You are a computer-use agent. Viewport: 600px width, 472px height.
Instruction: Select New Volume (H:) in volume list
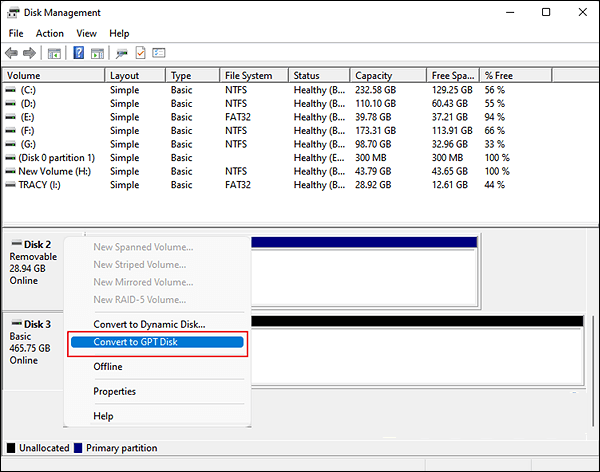pyautogui.click(x=54, y=171)
